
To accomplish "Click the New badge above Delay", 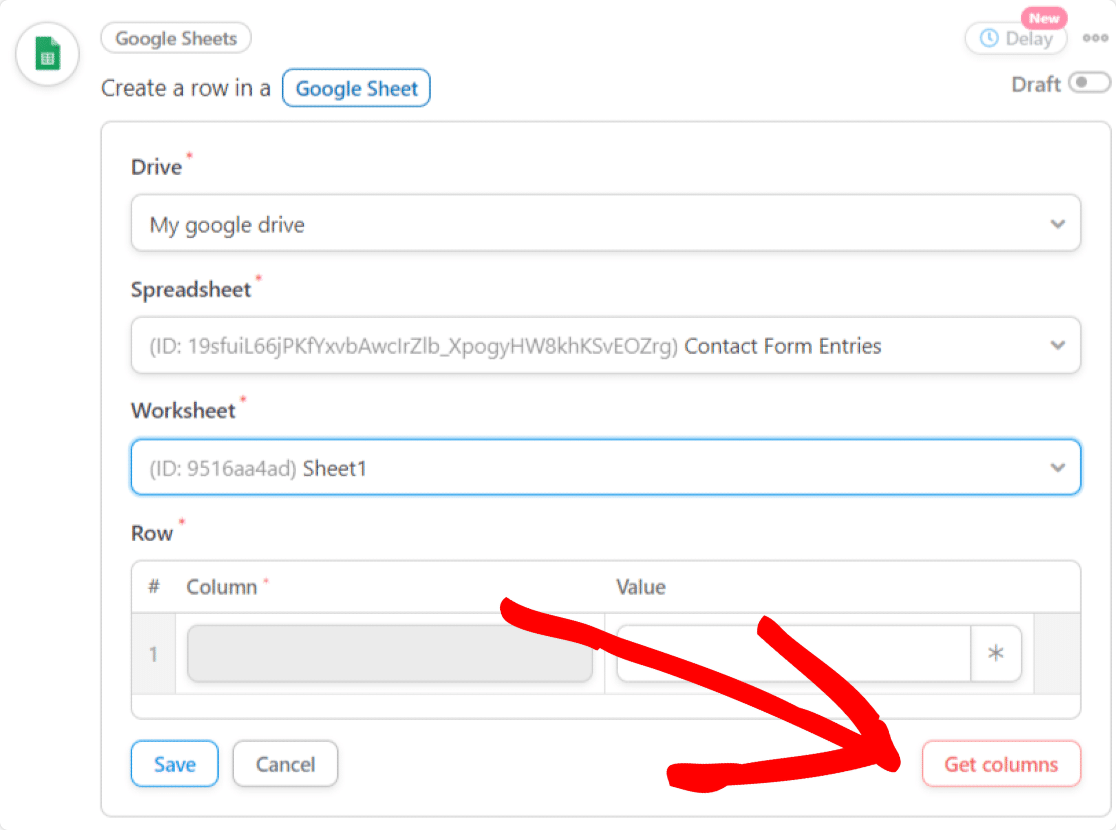I will tap(1044, 18).
